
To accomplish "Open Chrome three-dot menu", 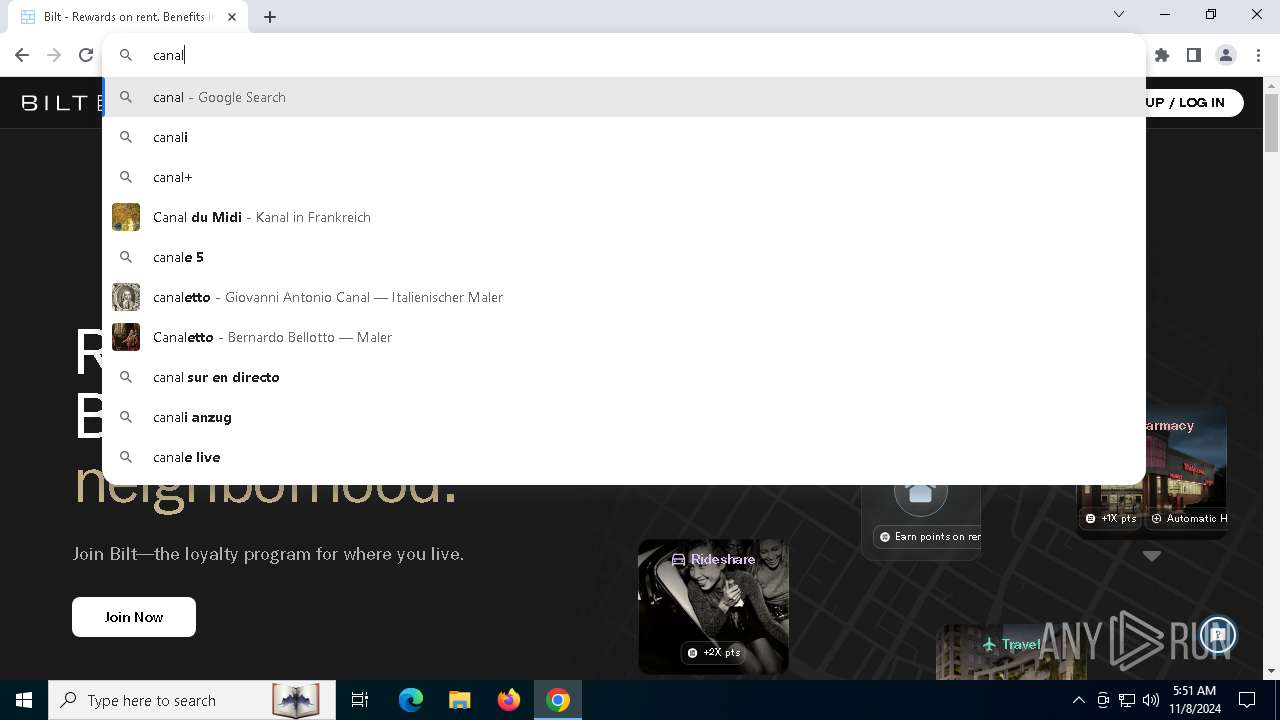I will point(1258,55).
